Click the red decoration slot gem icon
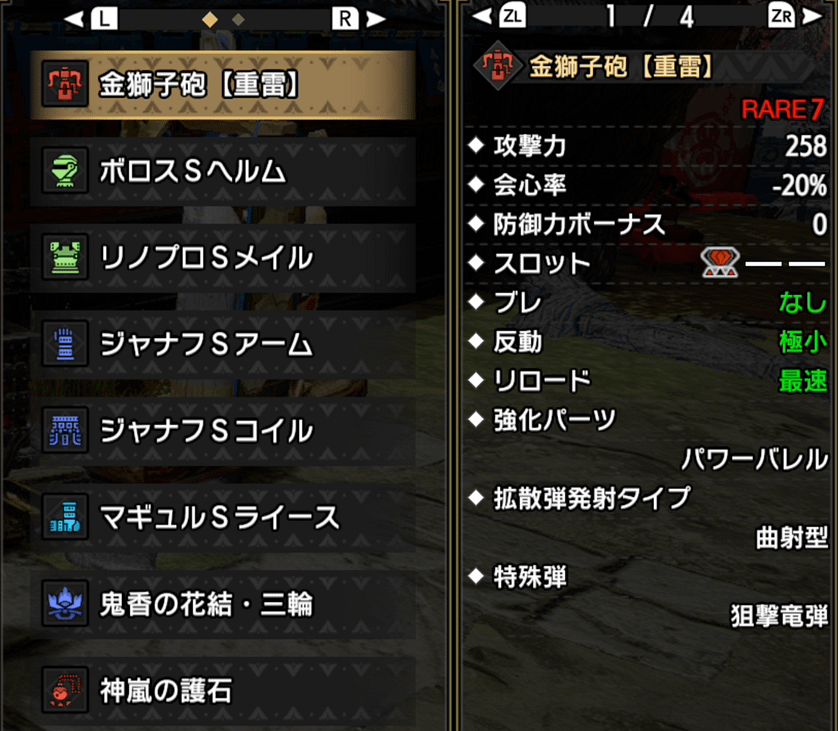 click(x=720, y=263)
